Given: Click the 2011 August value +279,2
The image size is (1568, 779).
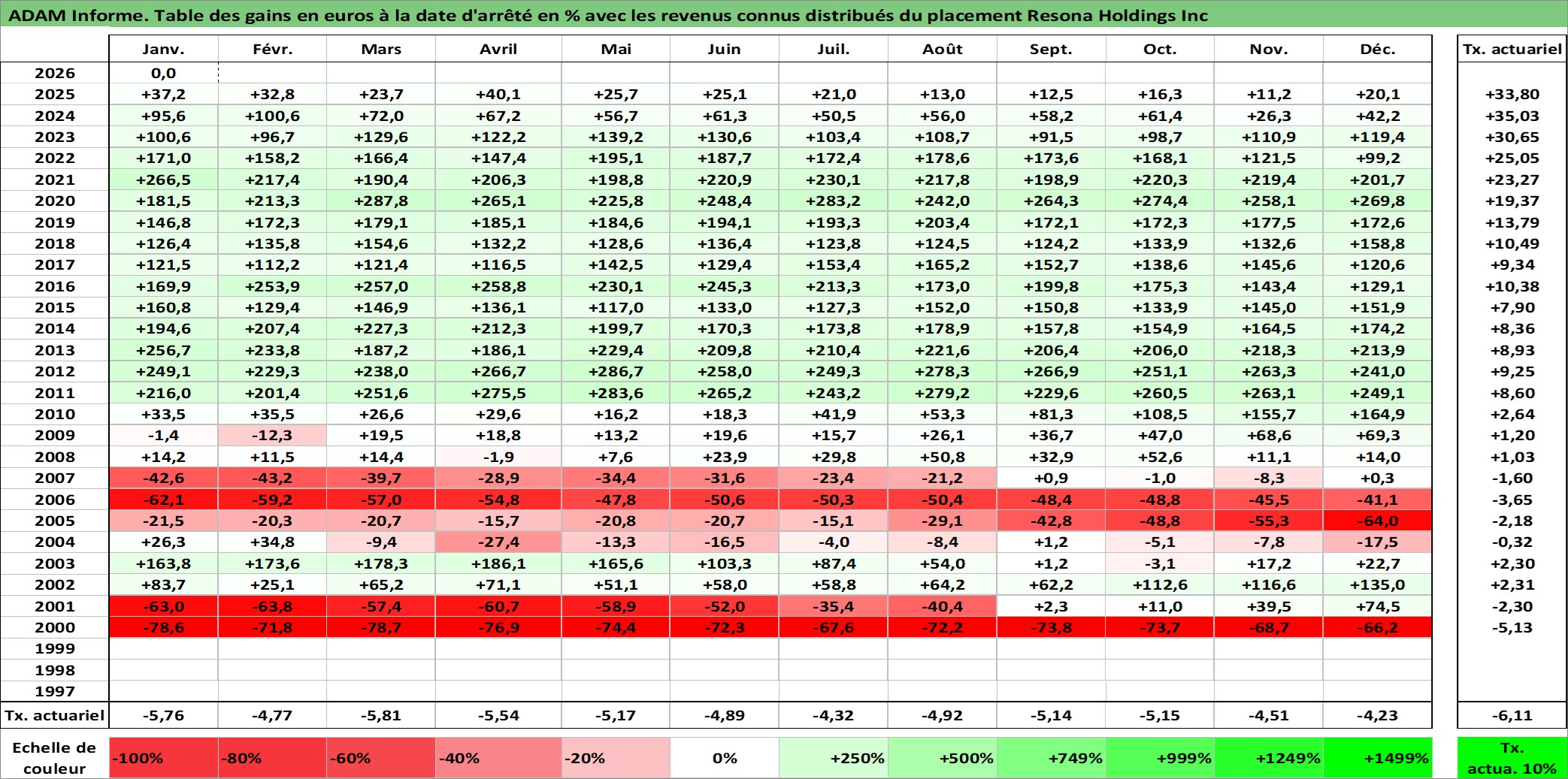Looking at the screenshot, I should pyautogui.click(x=943, y=393).
